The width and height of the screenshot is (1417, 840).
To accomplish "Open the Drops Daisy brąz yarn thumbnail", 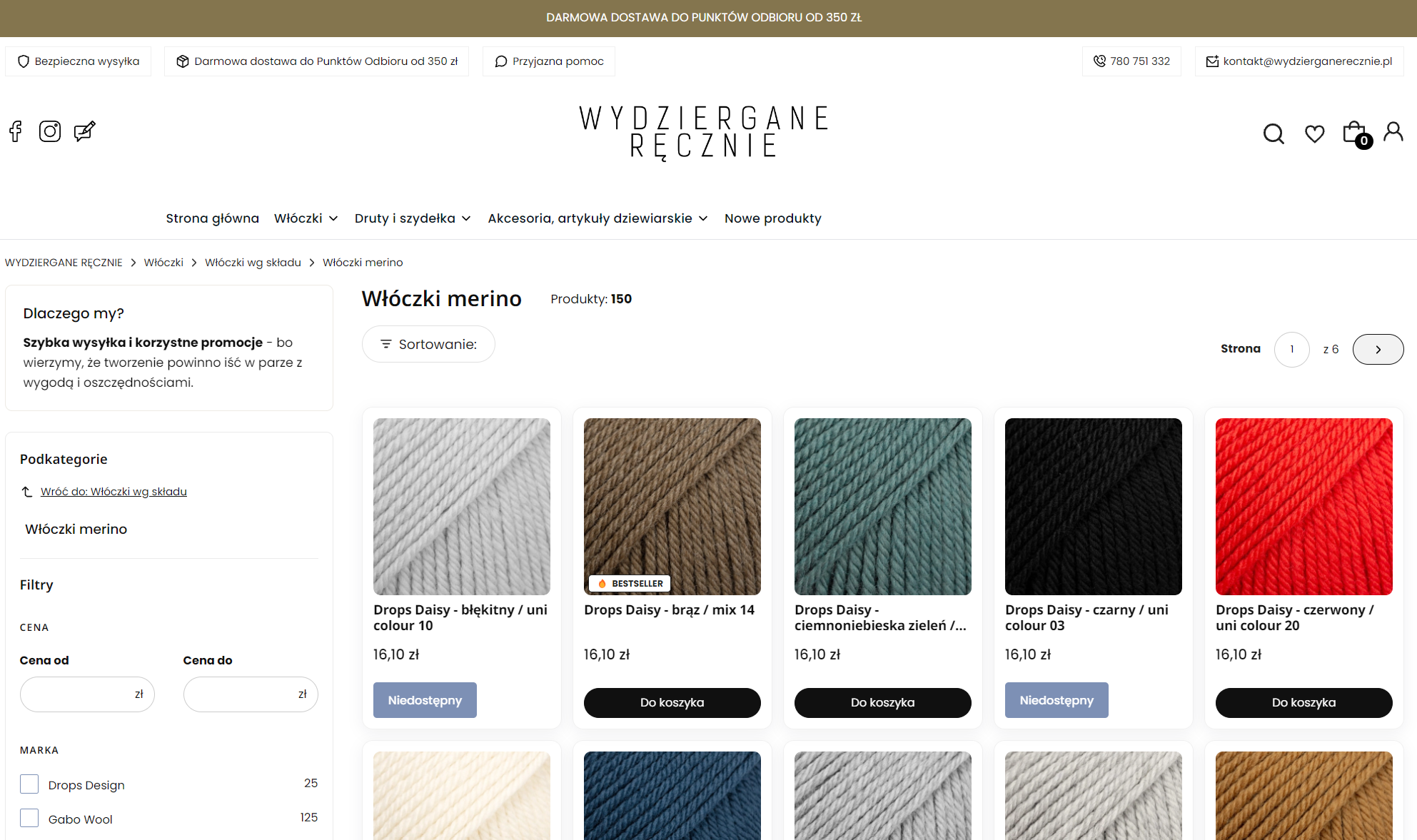I will pos(672,507).
